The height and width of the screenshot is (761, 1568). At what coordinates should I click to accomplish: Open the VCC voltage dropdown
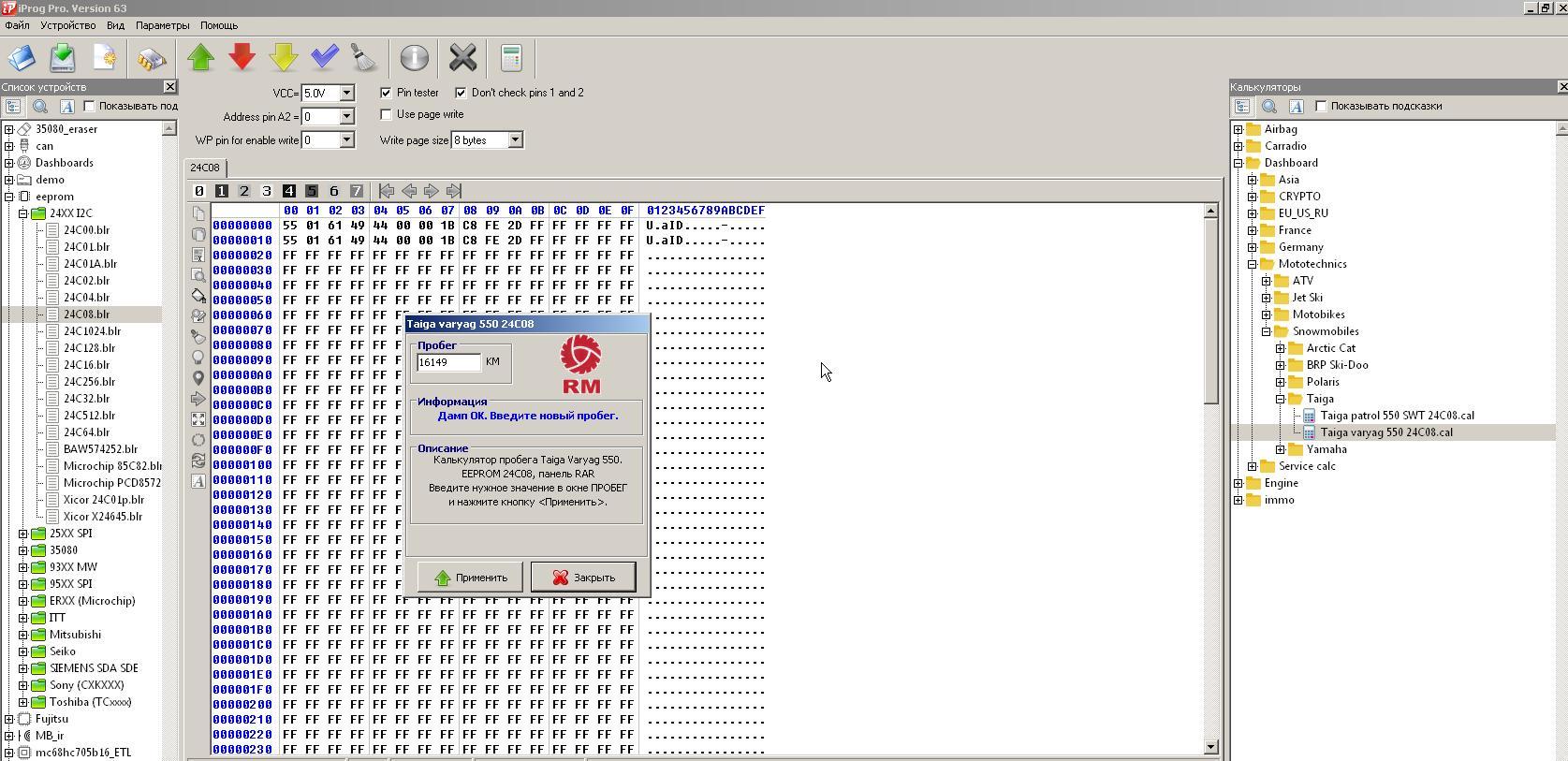[346, 93]
